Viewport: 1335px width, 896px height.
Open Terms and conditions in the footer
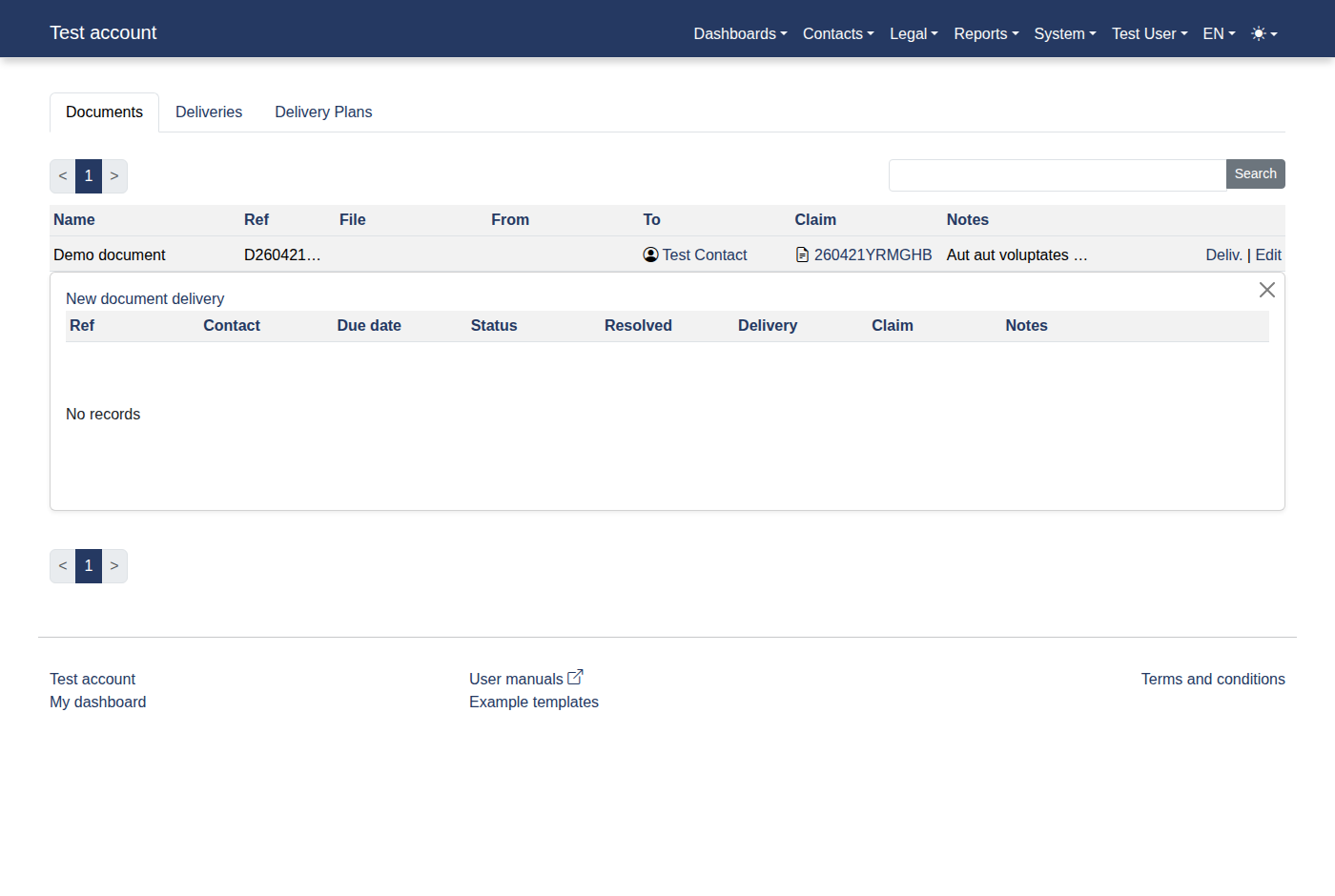[x=1212, y=679]
